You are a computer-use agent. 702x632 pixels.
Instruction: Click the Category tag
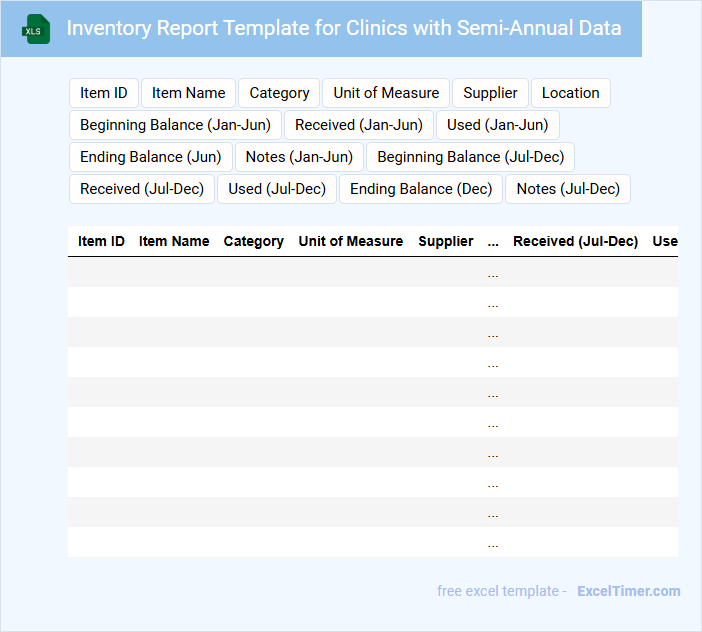279,93
